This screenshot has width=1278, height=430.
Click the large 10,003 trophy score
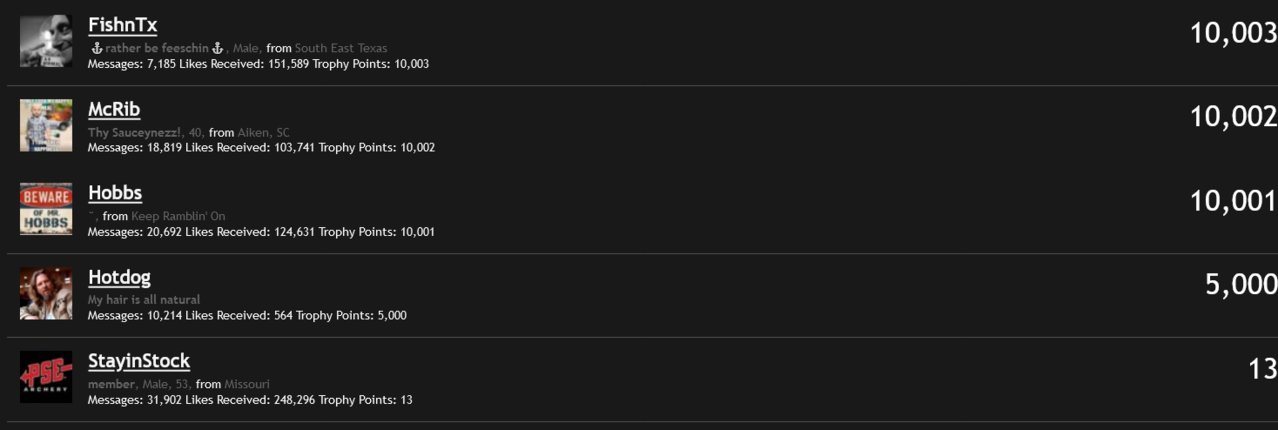(x=1233, y=34)
